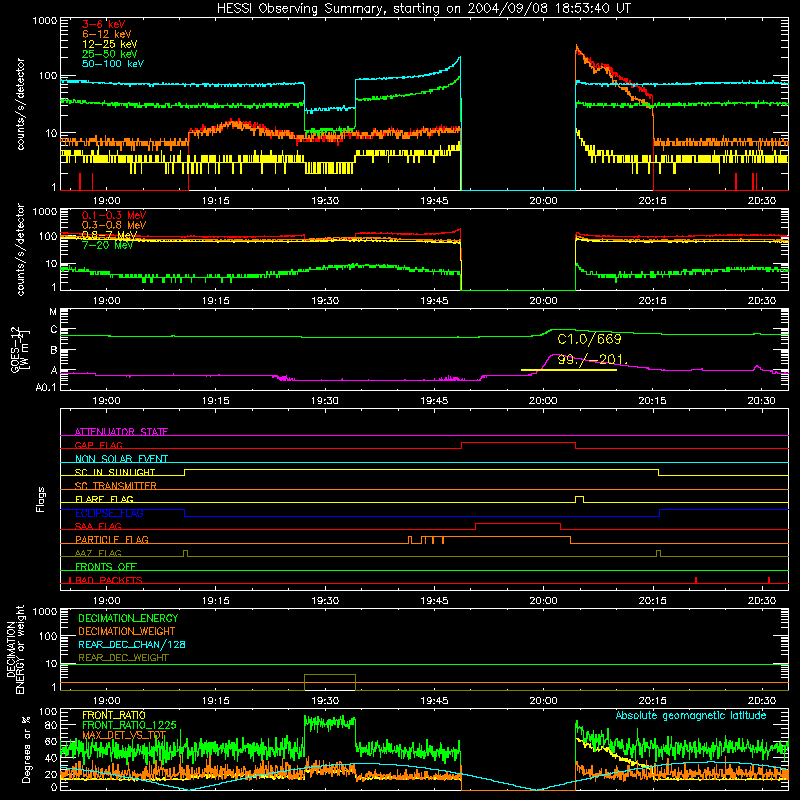Select the orange 6-12 keV legend label

click(x=107, y=34)
